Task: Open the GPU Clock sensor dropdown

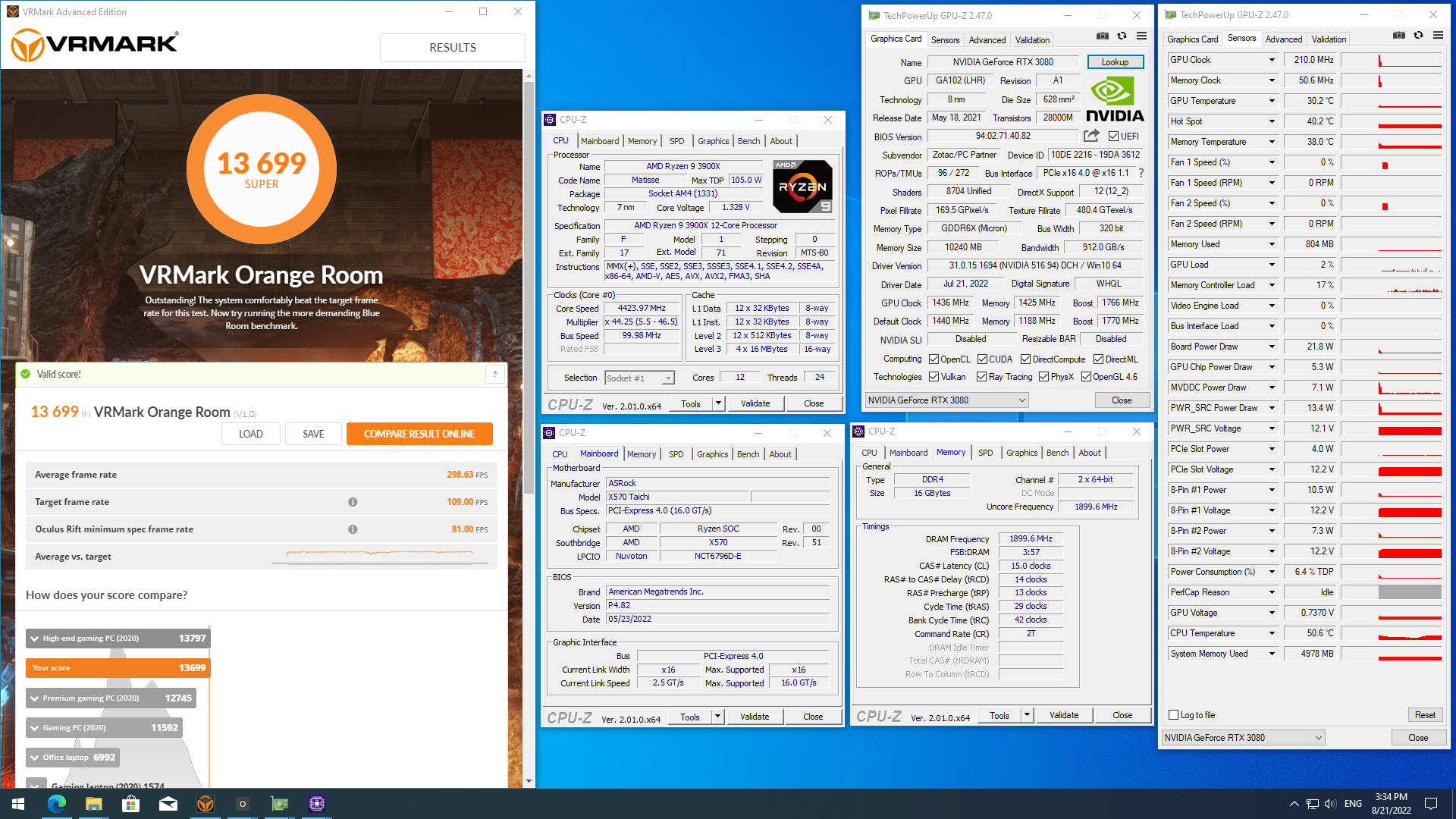Action: pos(1272,60)
